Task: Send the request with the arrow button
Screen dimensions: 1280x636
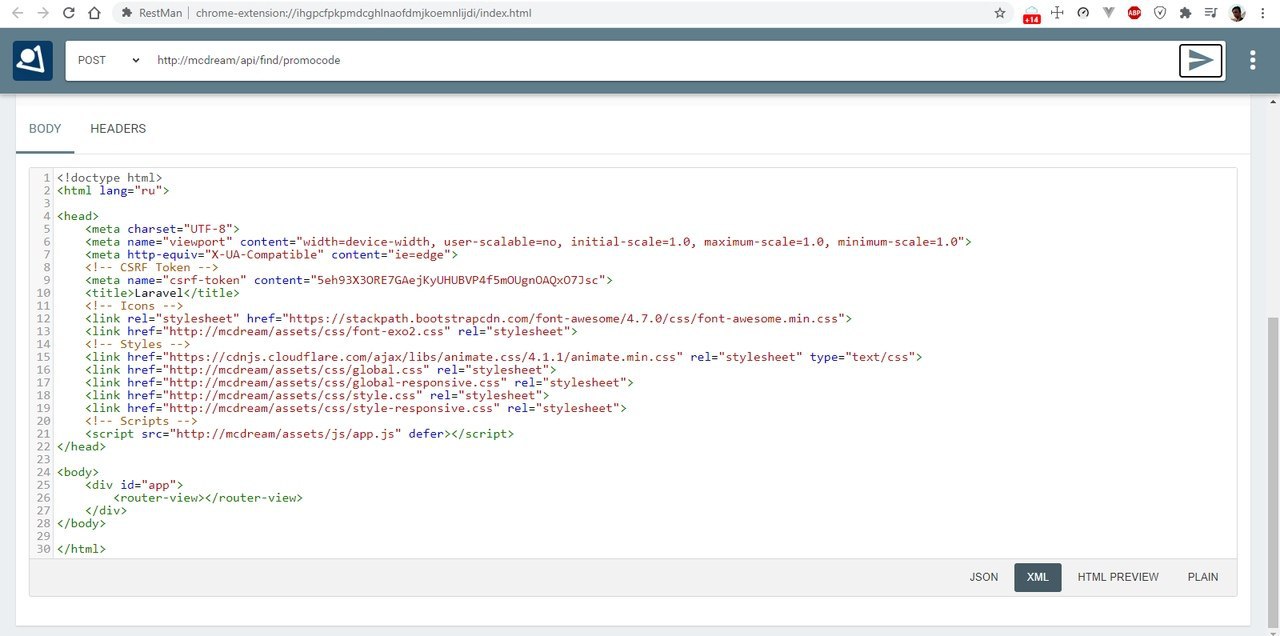Action: pos(1200,60)
